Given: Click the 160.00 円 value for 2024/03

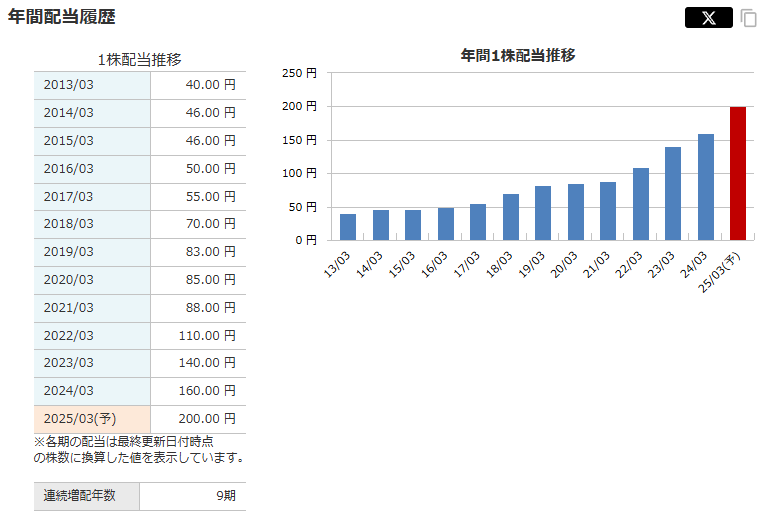Looking at the screenshot, I should (206, 391).
